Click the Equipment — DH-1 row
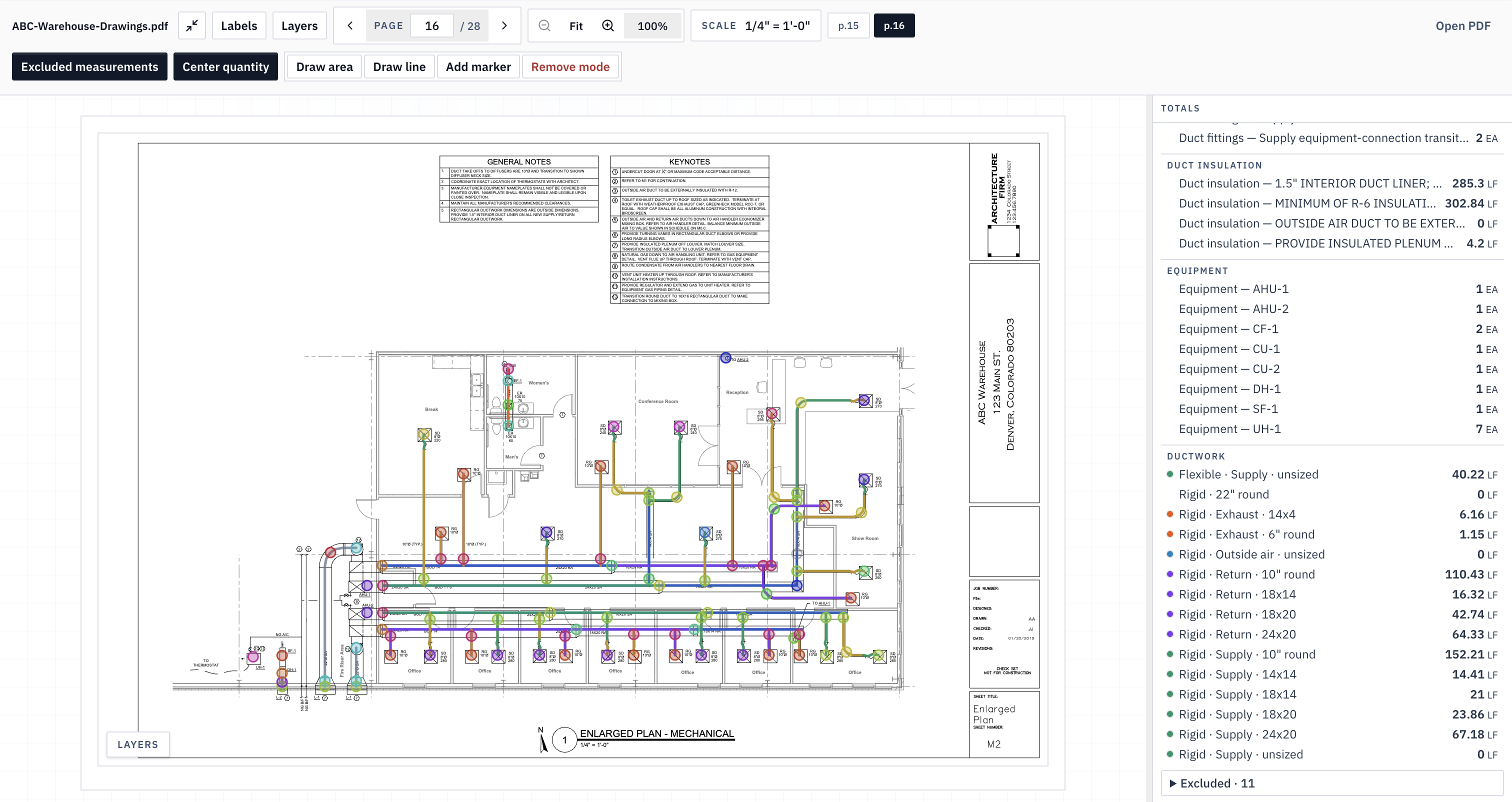Screen dimensions: 1512x802 1332,389
